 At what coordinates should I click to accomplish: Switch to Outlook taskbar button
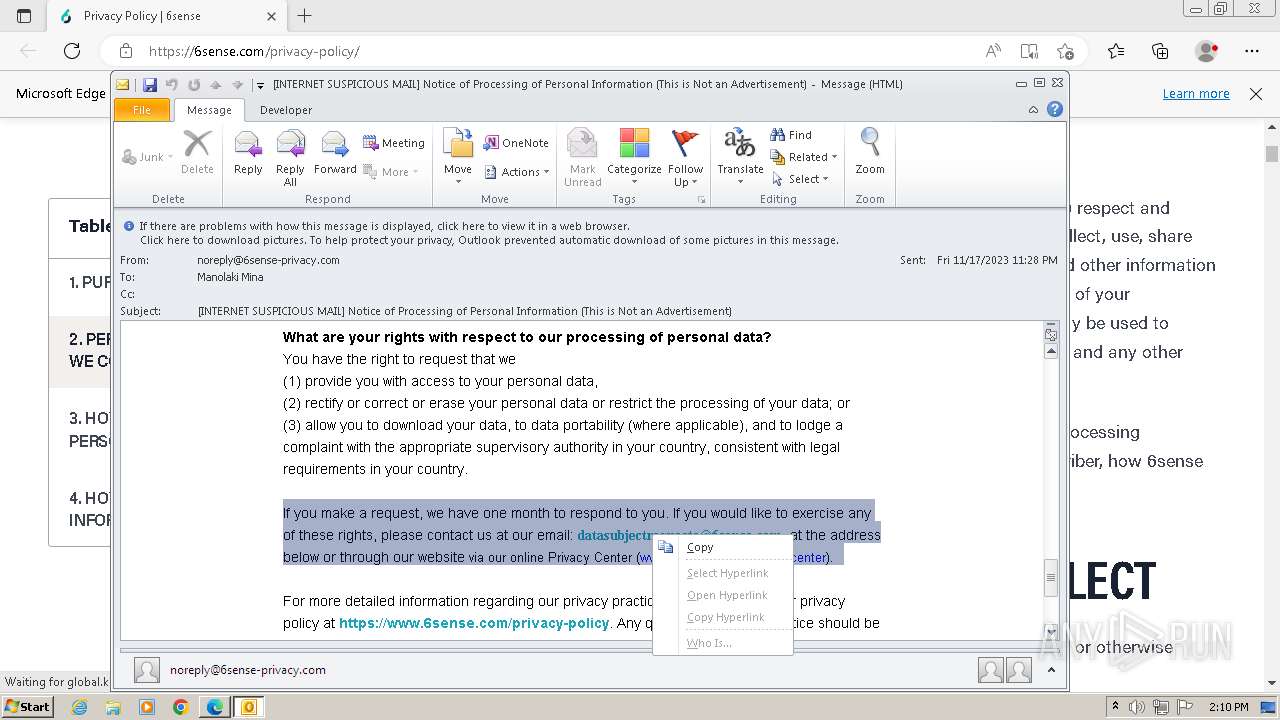click(249, 707)
